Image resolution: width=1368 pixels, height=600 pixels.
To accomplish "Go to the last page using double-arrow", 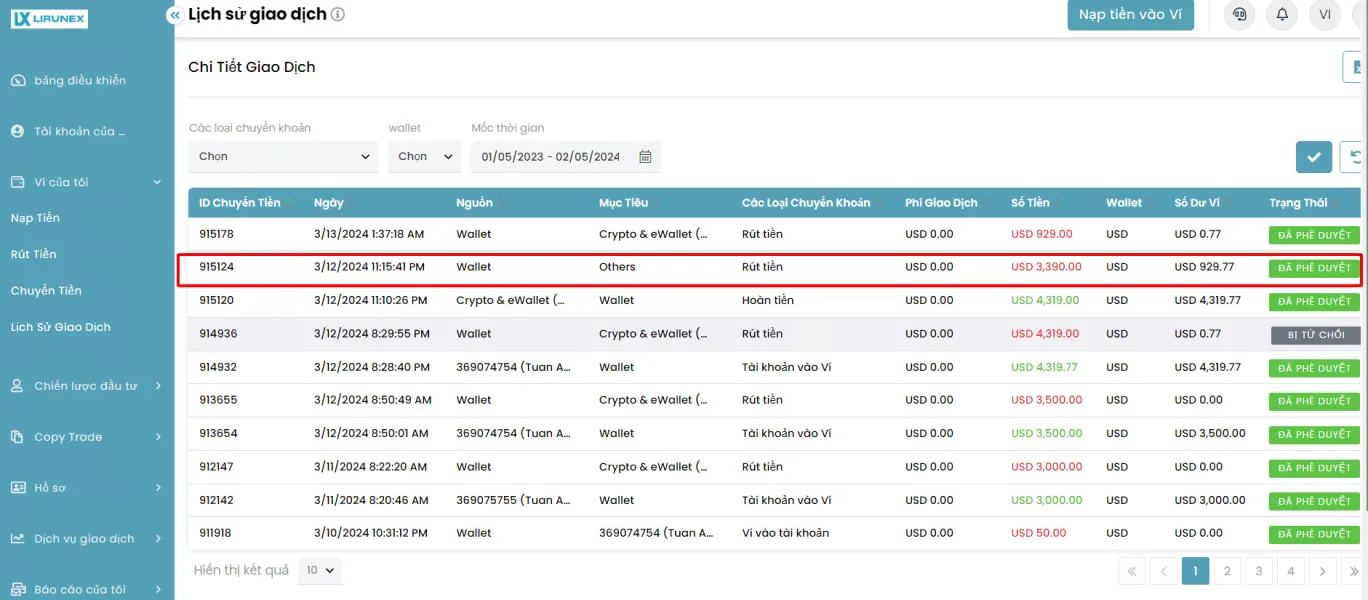I will 1355,571.
